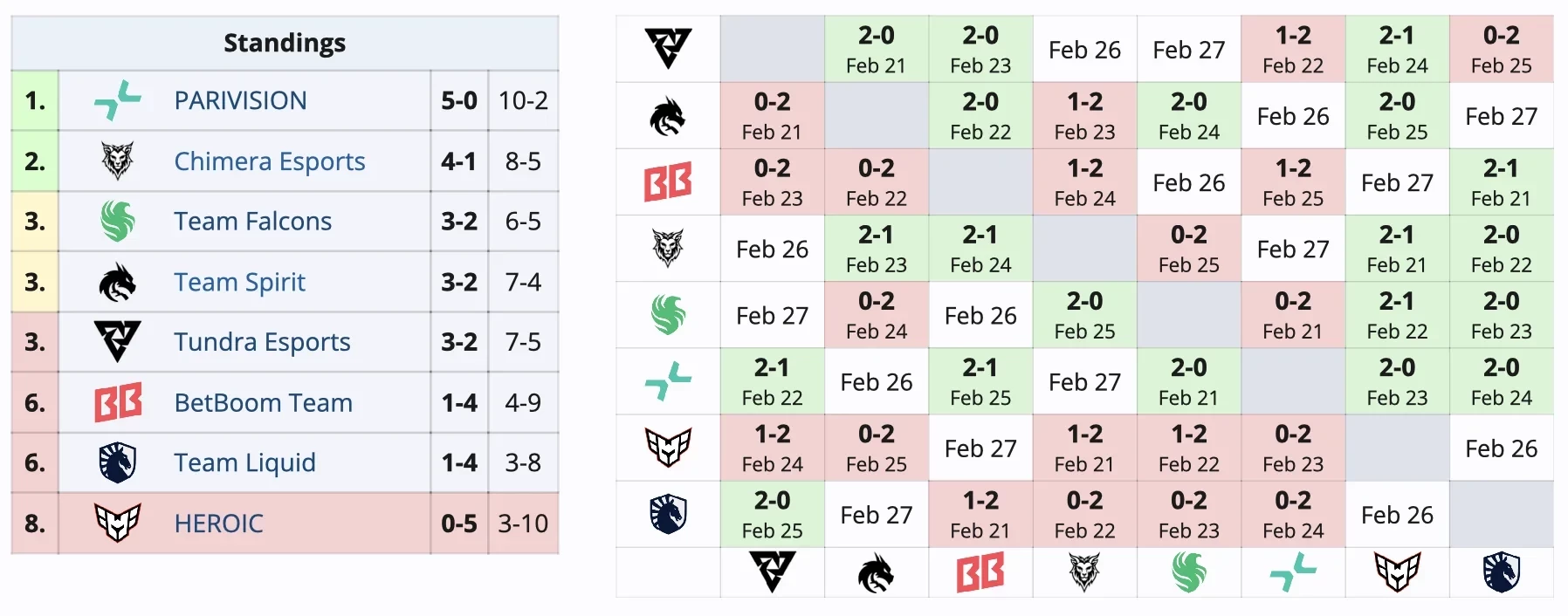
Task: Click the PARIVISION logo in Standings table
Action: (117, 100)
